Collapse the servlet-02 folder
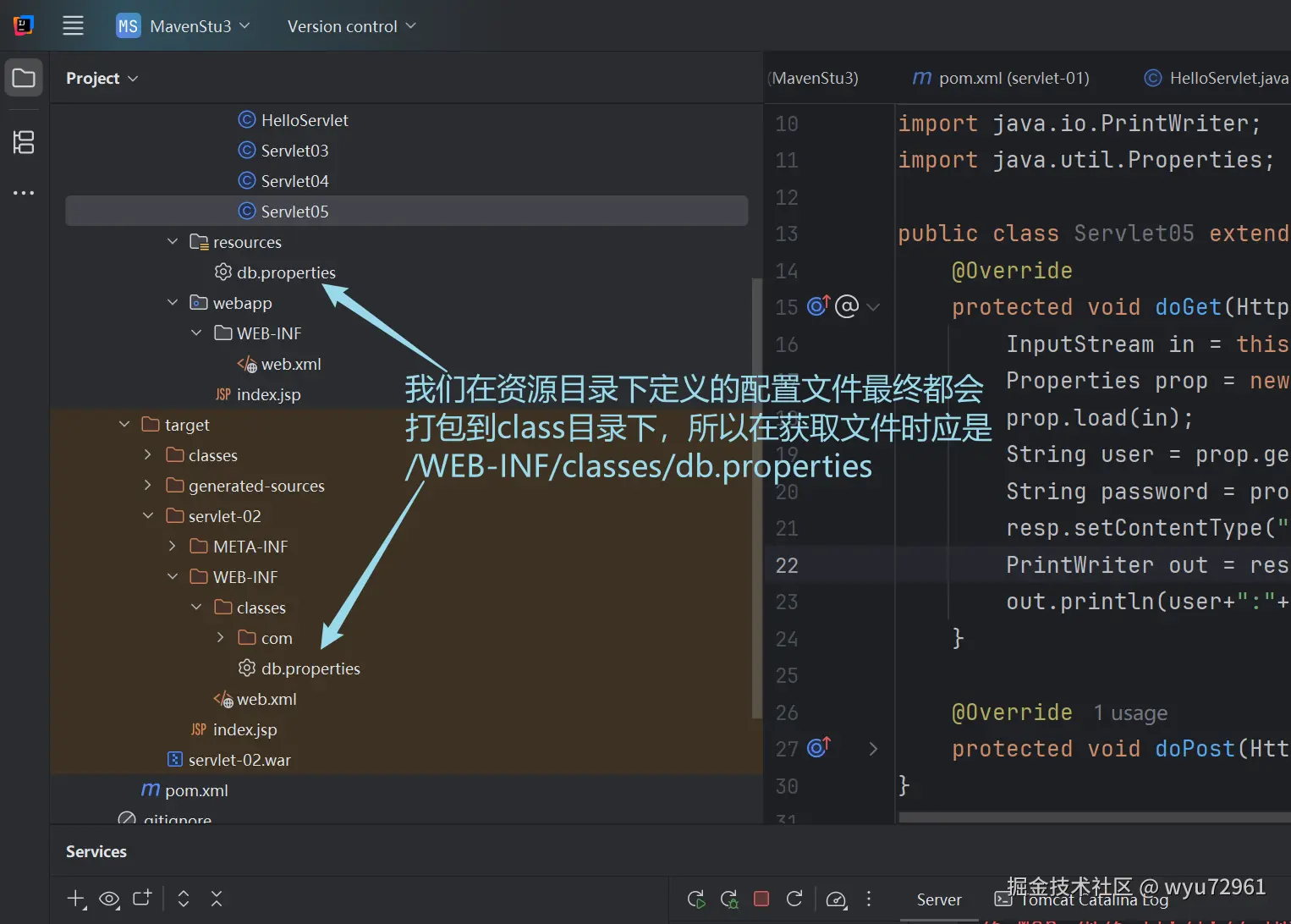The height and width of the screenshot is (924, 1291). [148, 516]
